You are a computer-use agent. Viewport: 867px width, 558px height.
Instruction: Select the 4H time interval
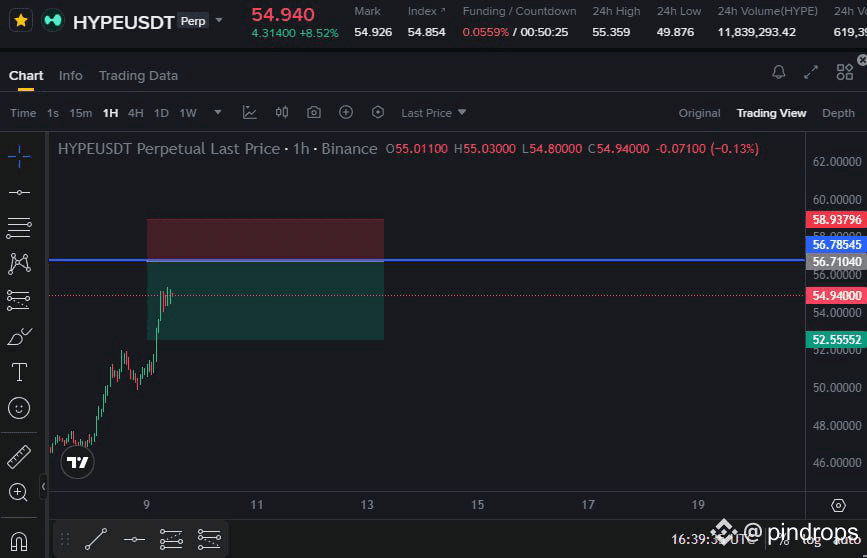135,113
